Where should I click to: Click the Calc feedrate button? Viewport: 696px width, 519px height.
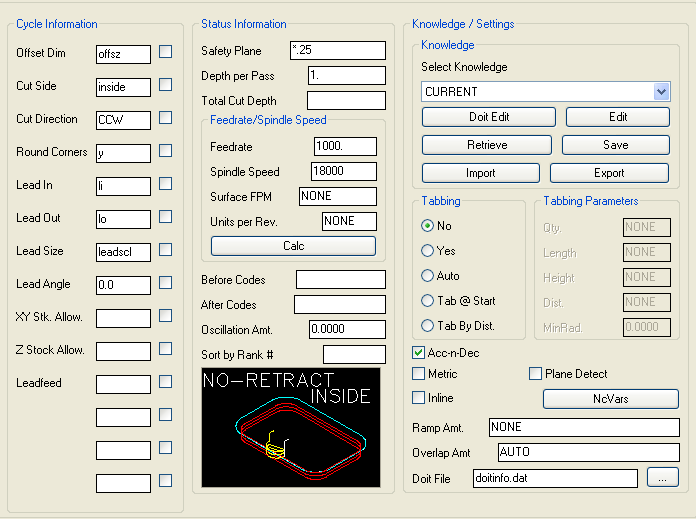point(293,246)
